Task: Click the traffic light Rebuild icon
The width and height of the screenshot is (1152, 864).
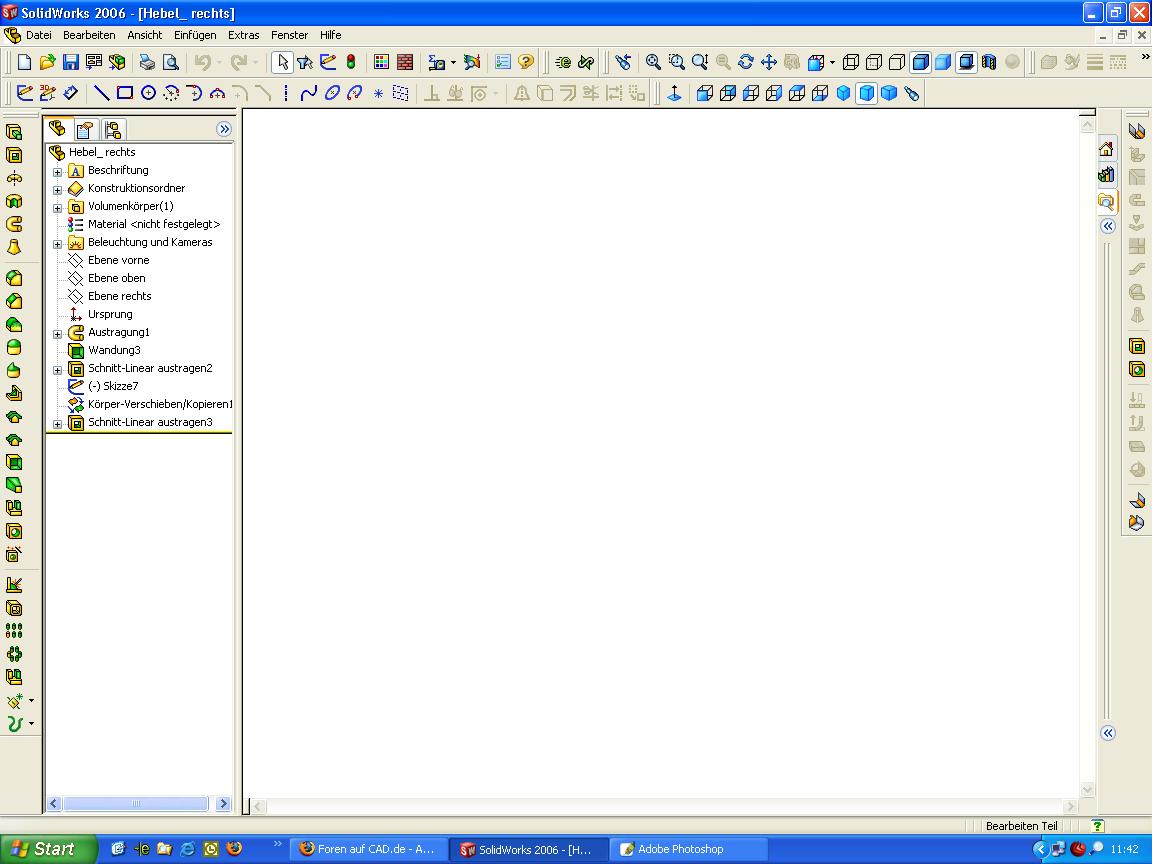Action: tap(351, 62)
